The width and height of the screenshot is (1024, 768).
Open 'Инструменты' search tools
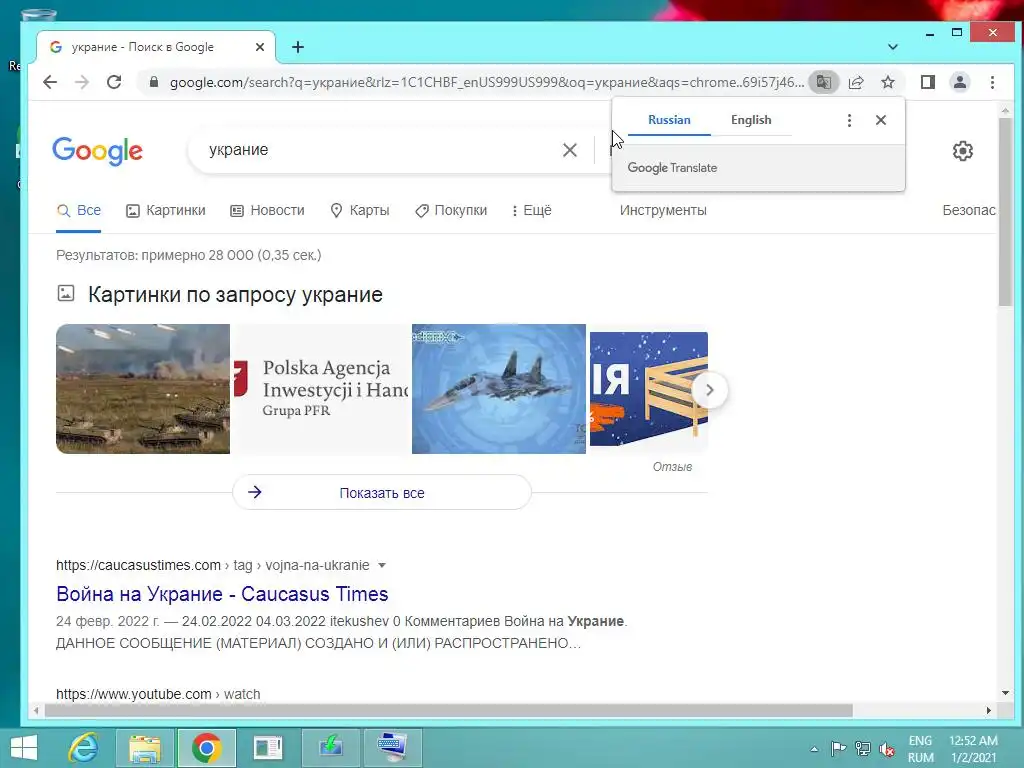tap(663, 210)
